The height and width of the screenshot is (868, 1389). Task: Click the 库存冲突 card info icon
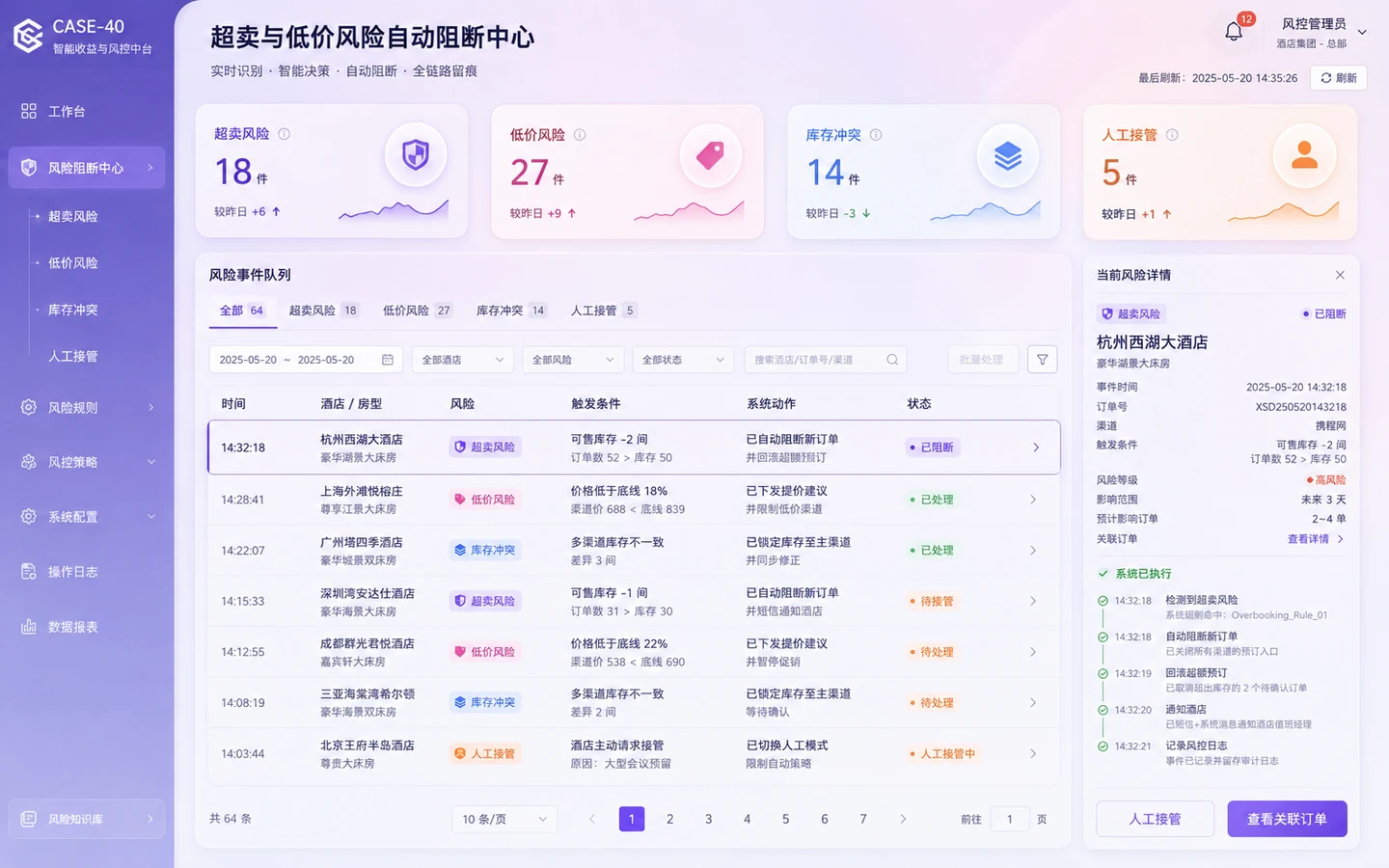pos(876,135)
